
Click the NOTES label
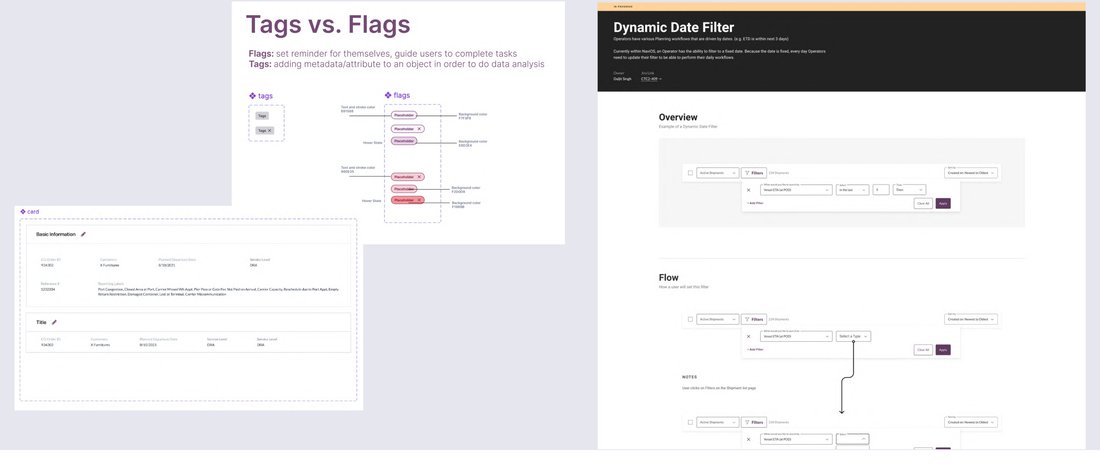(x=690, y=377)
